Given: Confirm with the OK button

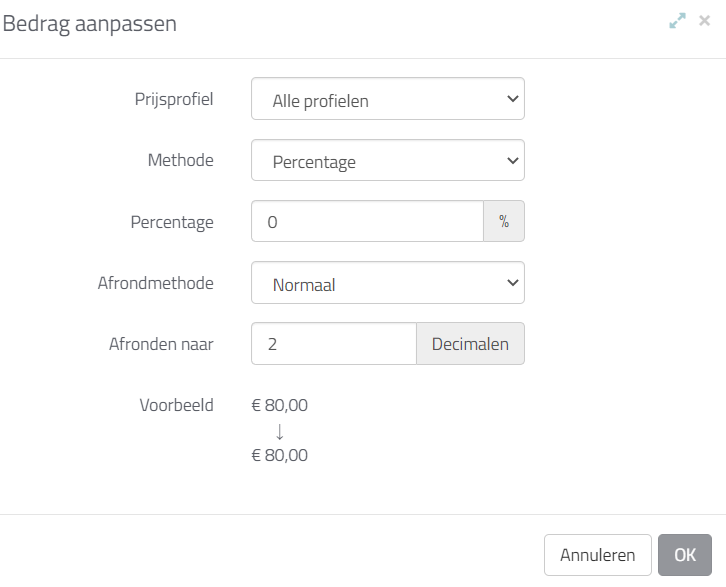Looking at the screenshot, I should tap(685, 555).
